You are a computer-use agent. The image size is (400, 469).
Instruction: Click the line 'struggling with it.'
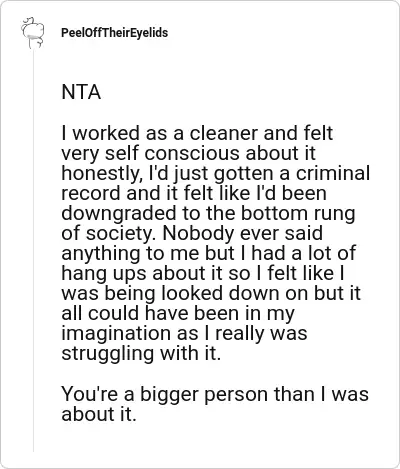click(141, 353)
